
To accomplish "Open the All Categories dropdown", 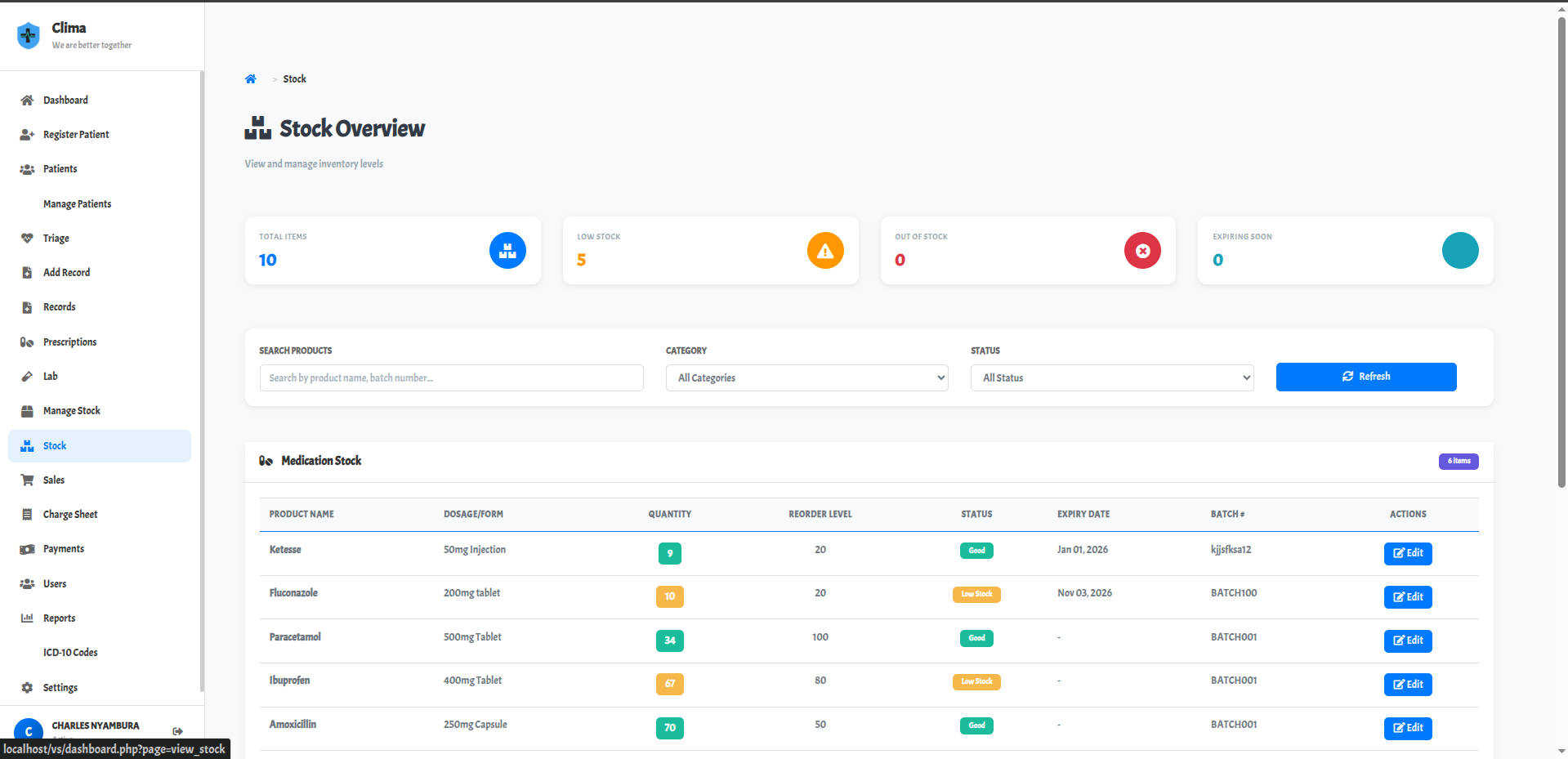I will pyautogui.click(x=806, y=377).
